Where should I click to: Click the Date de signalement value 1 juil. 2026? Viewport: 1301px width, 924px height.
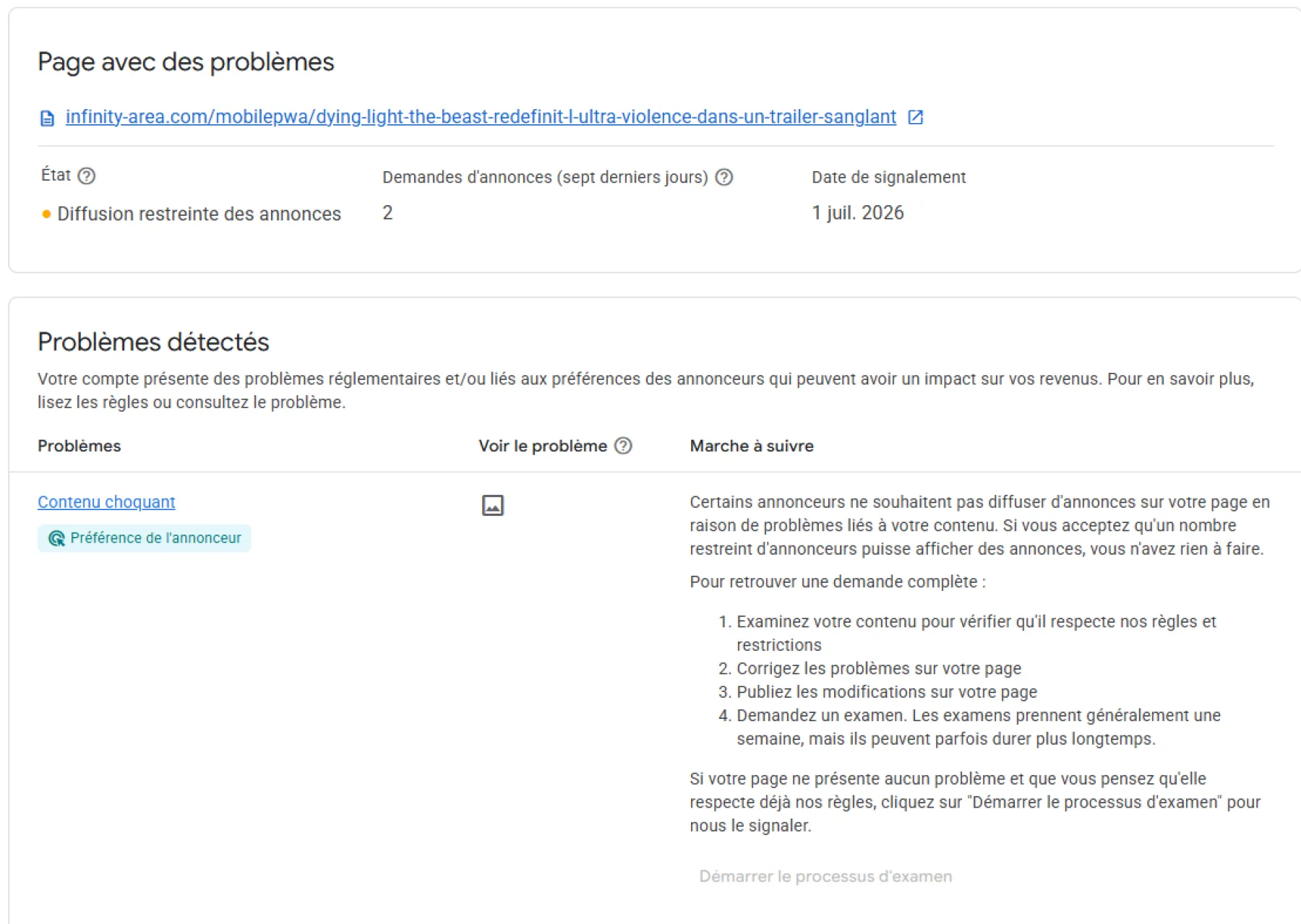(x=858, y=212)
